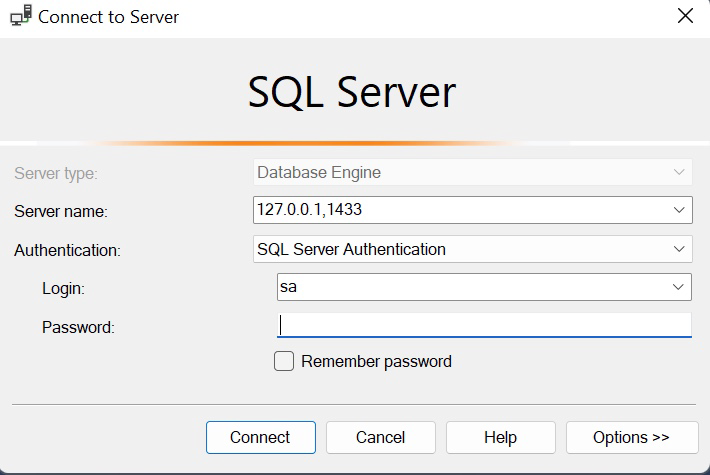Expand the Login dropdown arrow

[x=679, y=288]
